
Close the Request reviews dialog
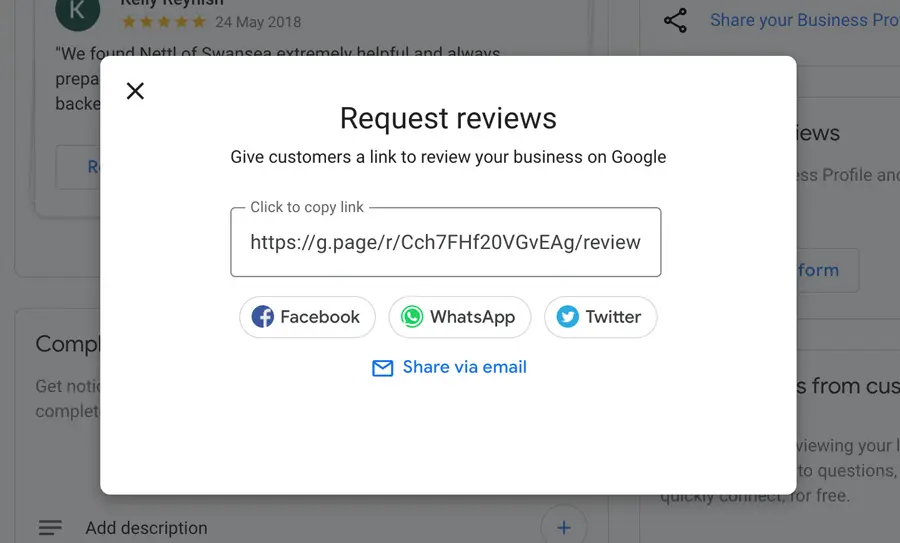[135, 91]
